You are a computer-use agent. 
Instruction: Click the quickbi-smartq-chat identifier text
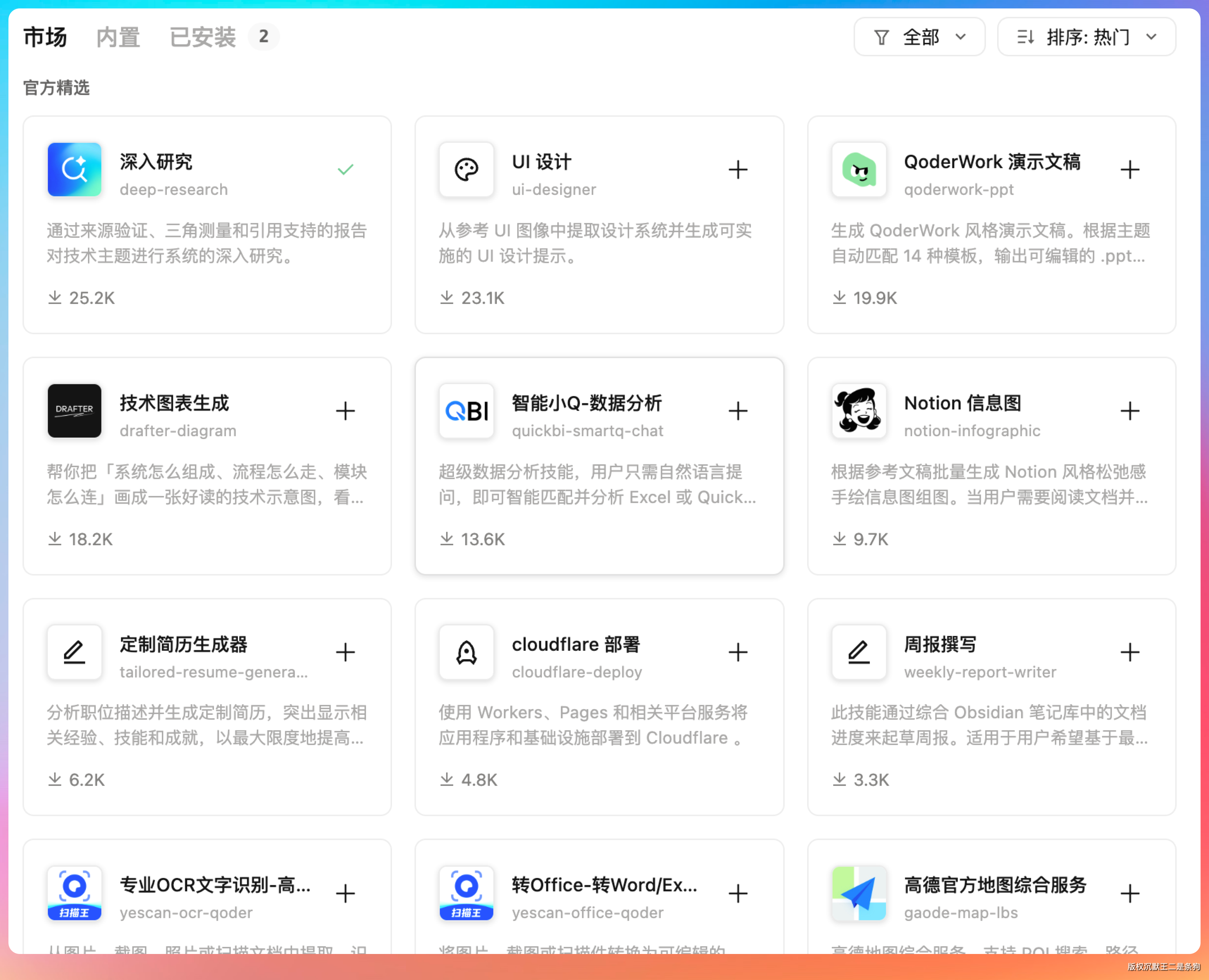(x=587, y=431)
